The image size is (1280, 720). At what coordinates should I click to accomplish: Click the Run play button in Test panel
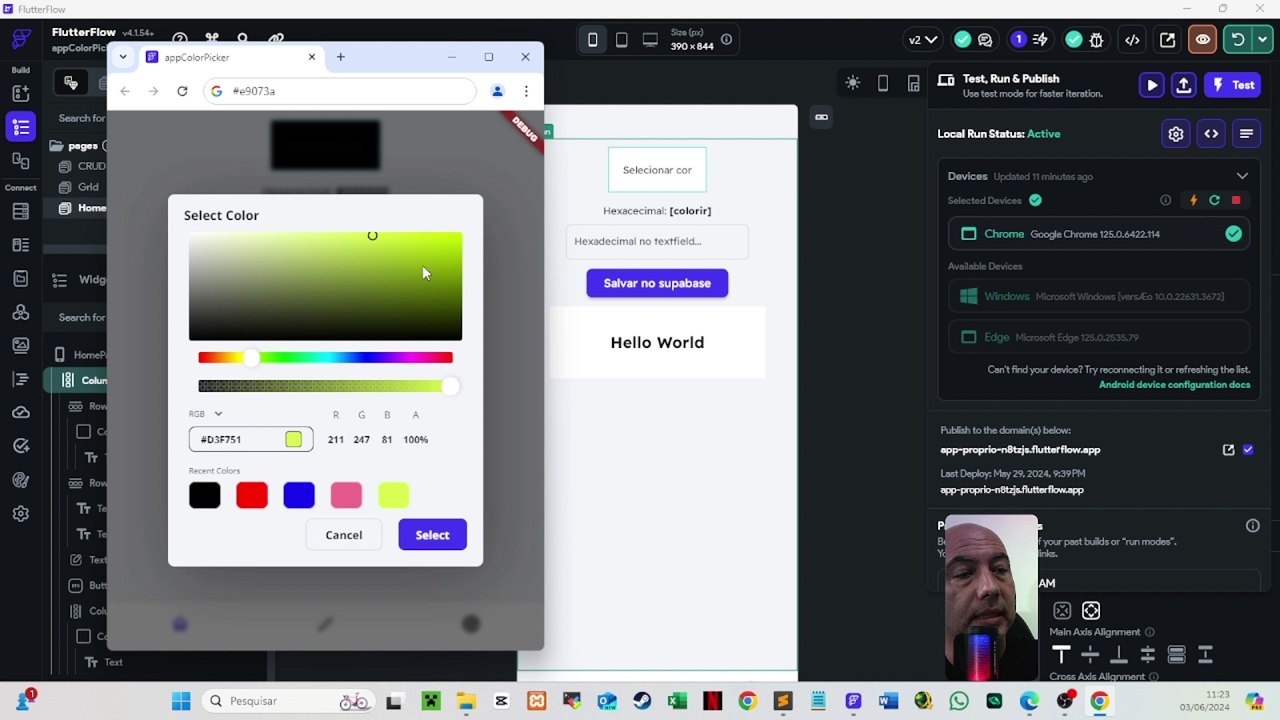pos(1152,85)
